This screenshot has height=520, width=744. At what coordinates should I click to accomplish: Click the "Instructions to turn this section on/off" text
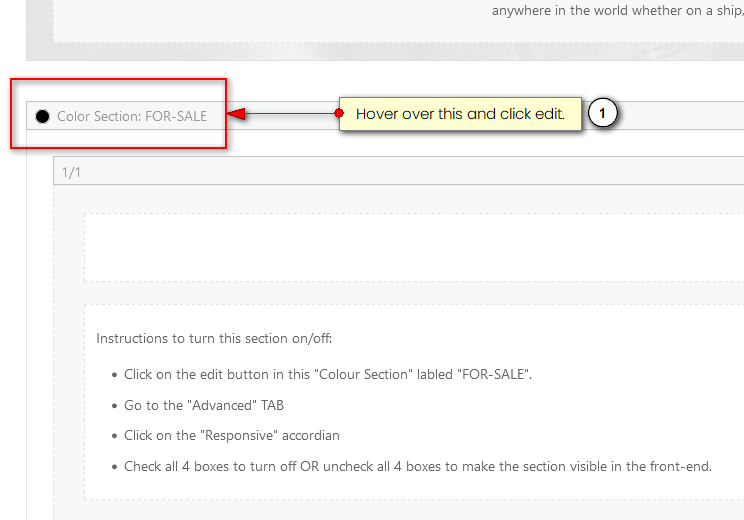207,338
